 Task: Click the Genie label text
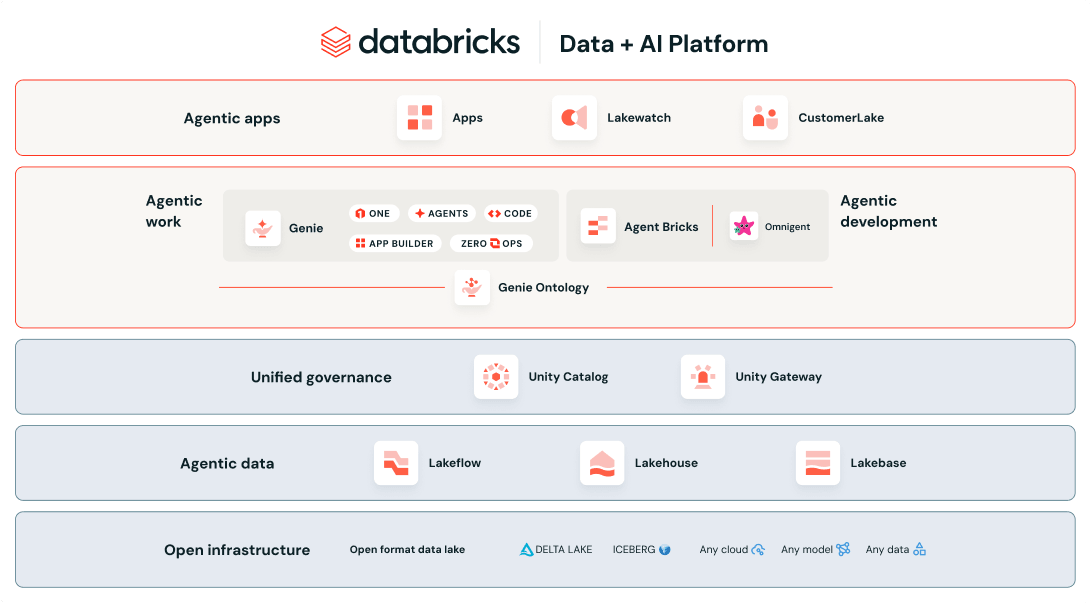306,228
